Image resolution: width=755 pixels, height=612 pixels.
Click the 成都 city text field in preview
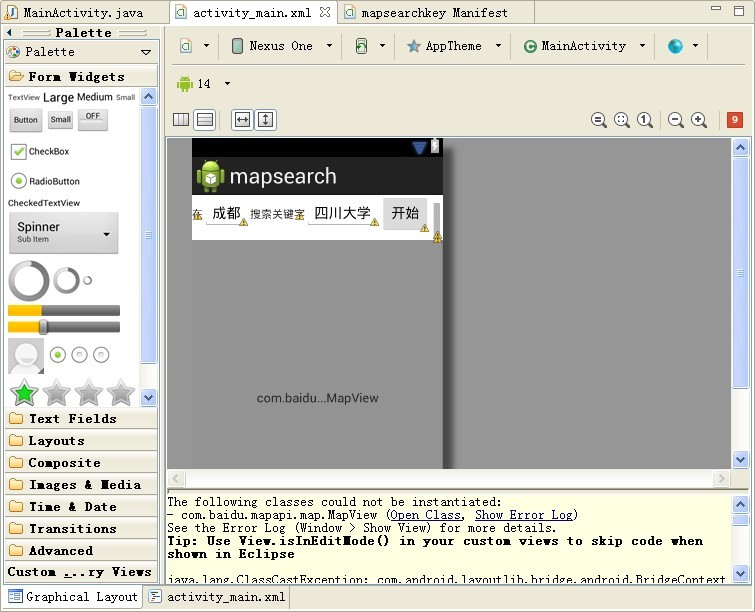pyautogui.click(x=226, y=213)
